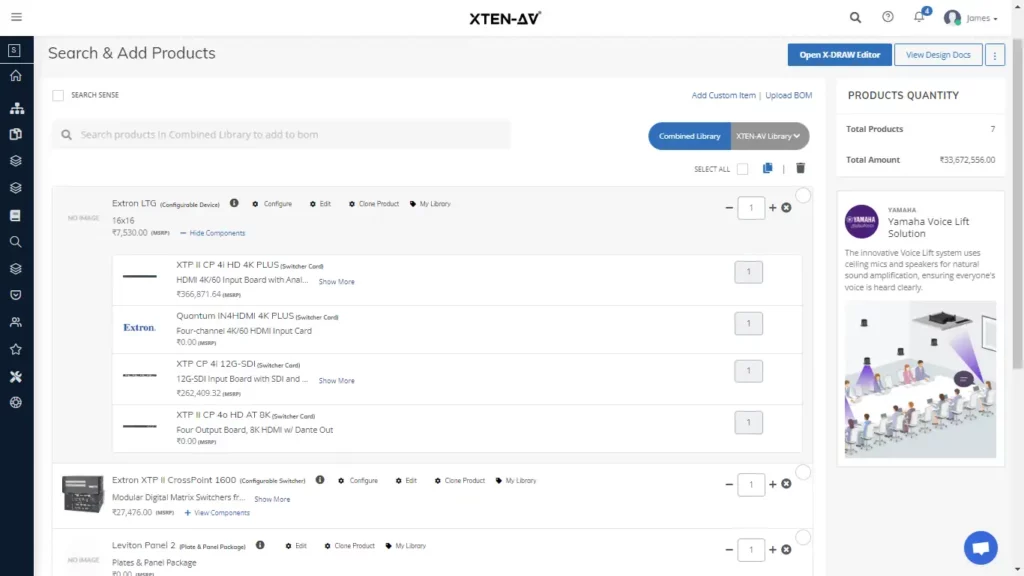Clone the Extron XTP II CrossPoint 1600
The width and height of the screenshot is (1024, 576).
[x=460, y=481]
